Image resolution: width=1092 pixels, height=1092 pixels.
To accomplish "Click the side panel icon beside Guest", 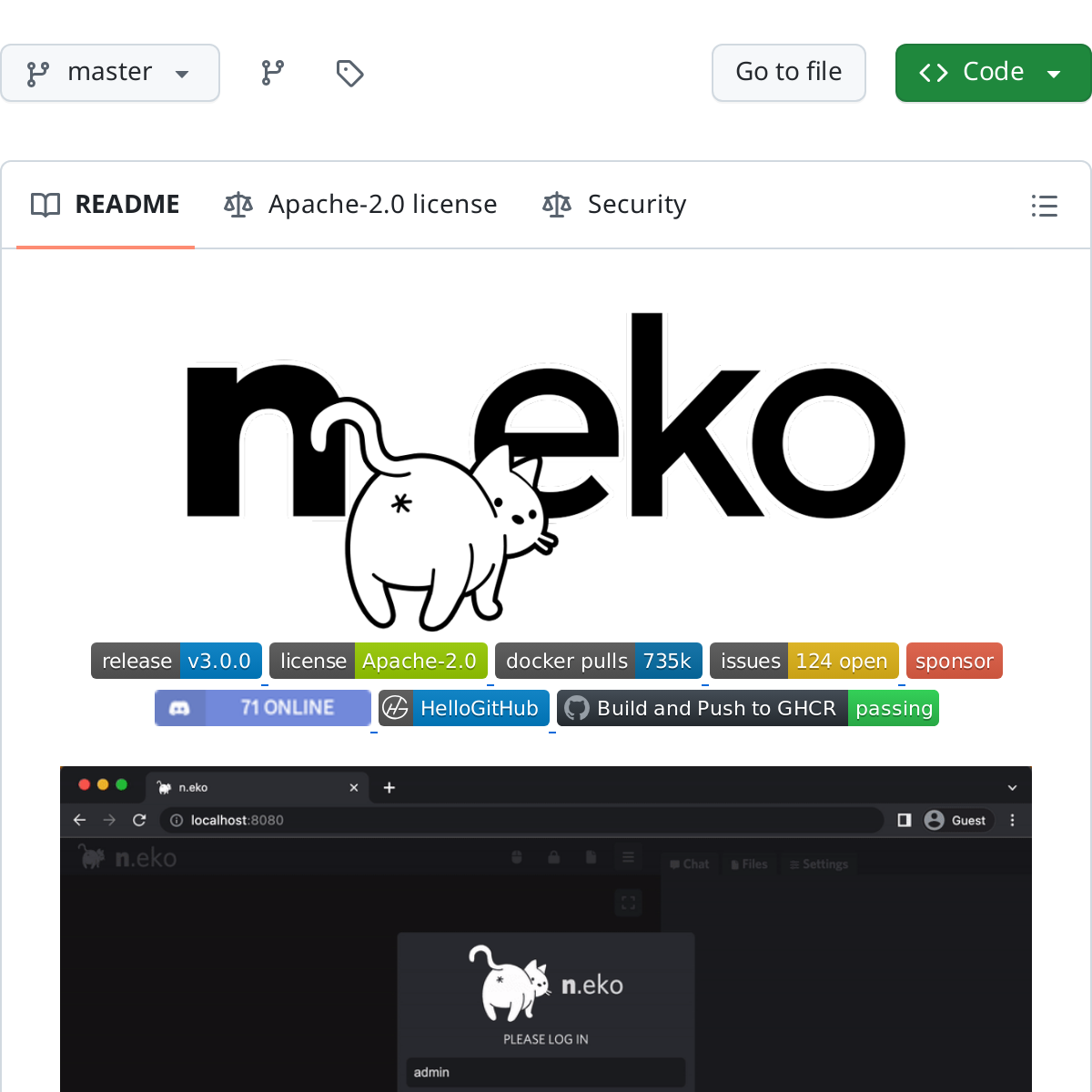I will click(x=905, y=820).
